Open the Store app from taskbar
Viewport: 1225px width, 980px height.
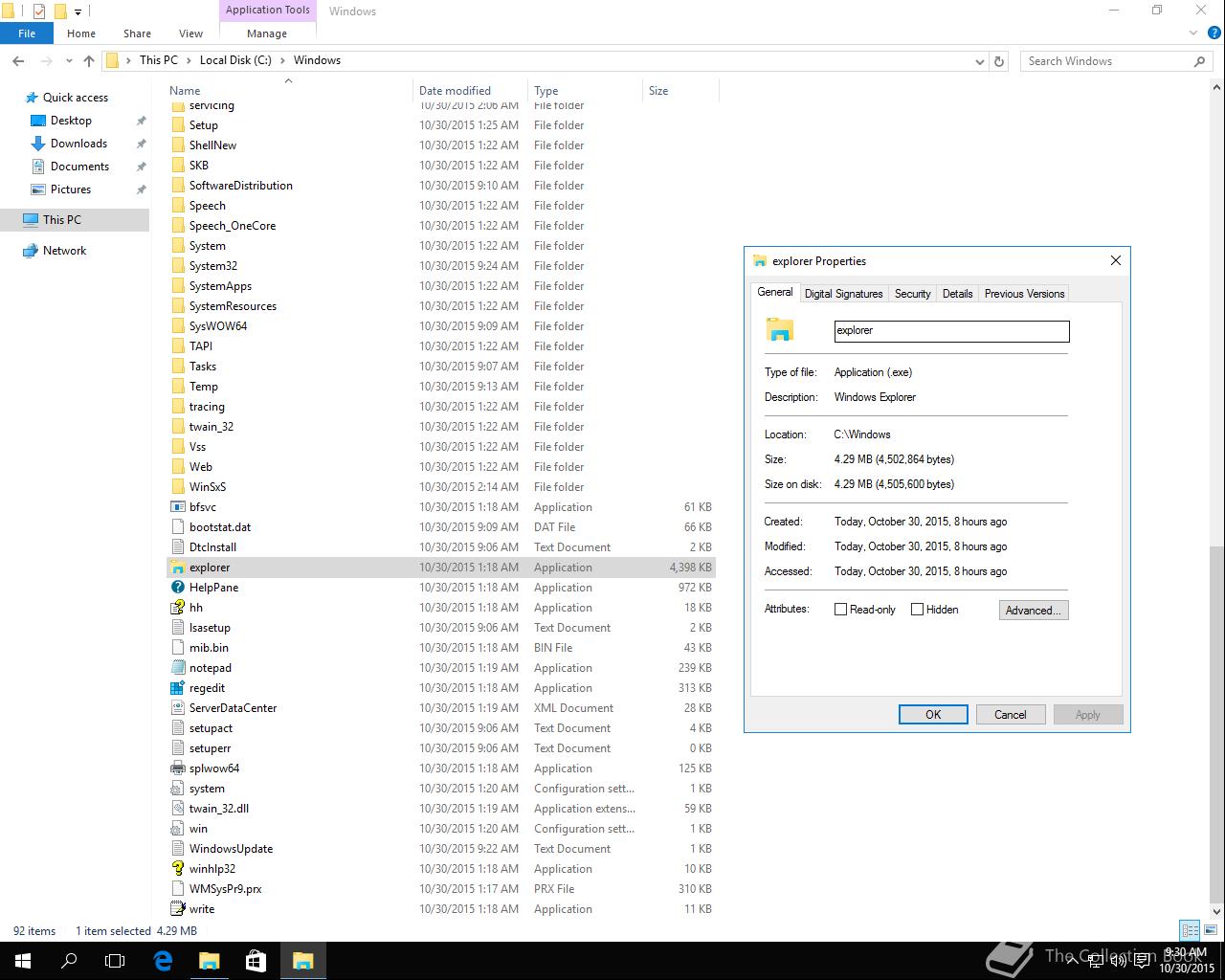[256, 961]
